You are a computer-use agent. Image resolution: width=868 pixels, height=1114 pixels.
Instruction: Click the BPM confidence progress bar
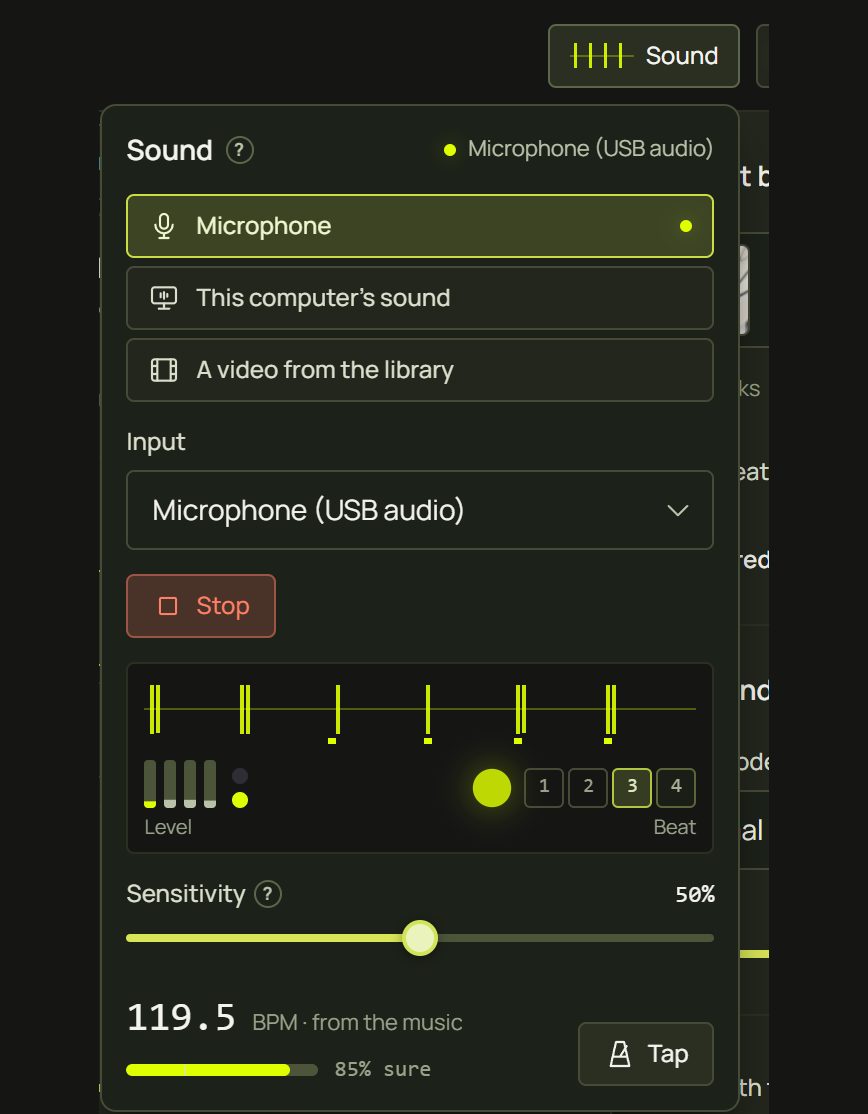point(222,1070)
